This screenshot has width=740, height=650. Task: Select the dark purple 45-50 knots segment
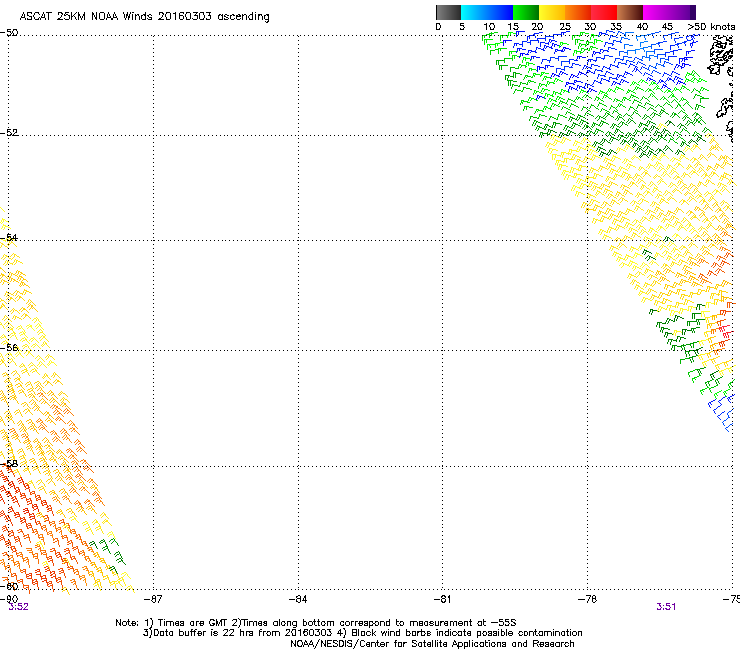682,12
